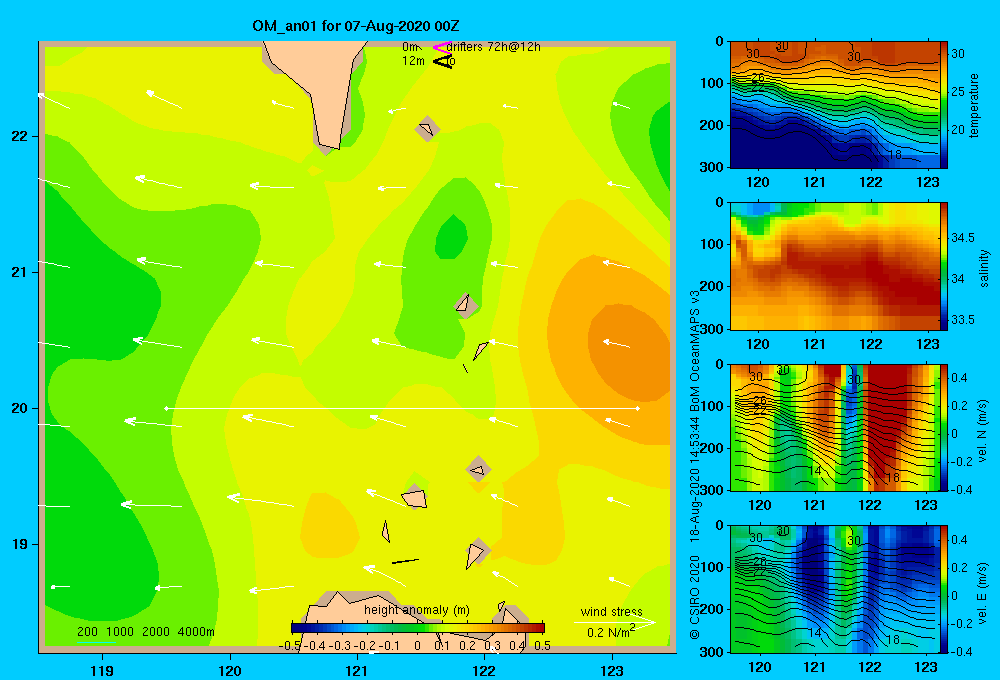Click longitude label 123 under main map
1000x680 pixels.
coord(612,670)
